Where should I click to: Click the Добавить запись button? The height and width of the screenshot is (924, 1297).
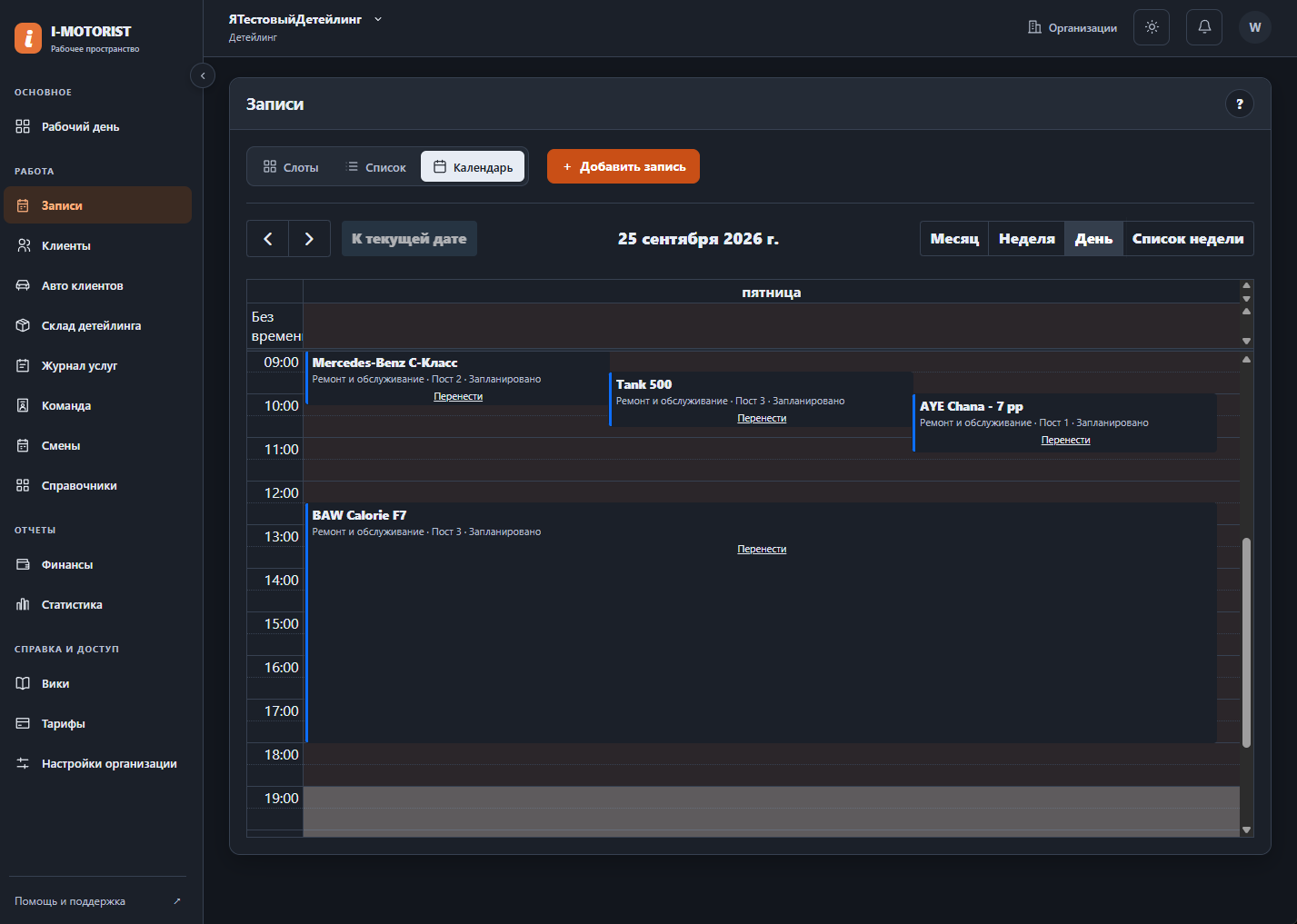tap(624, 166)
